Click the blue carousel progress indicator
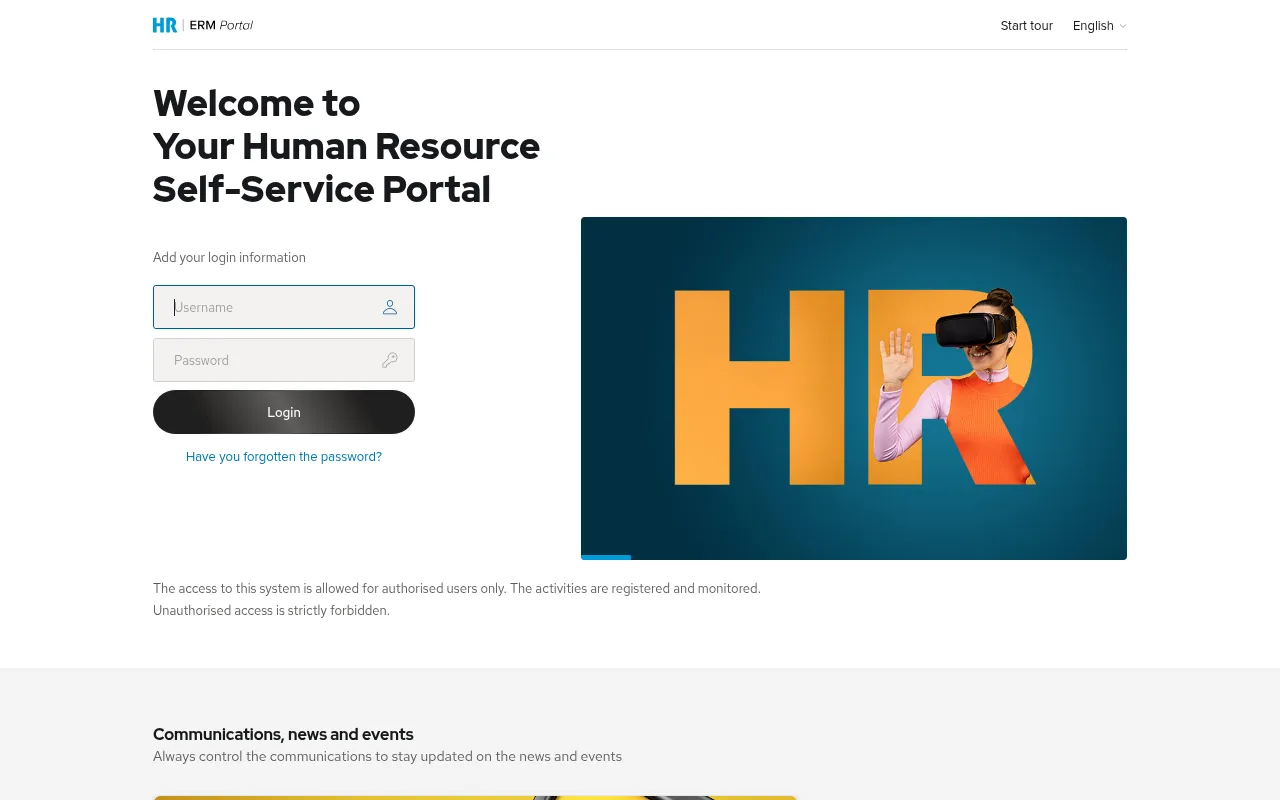Viewport: 1280px width, 800px height. pyautogui.click(x=606, y=557)
